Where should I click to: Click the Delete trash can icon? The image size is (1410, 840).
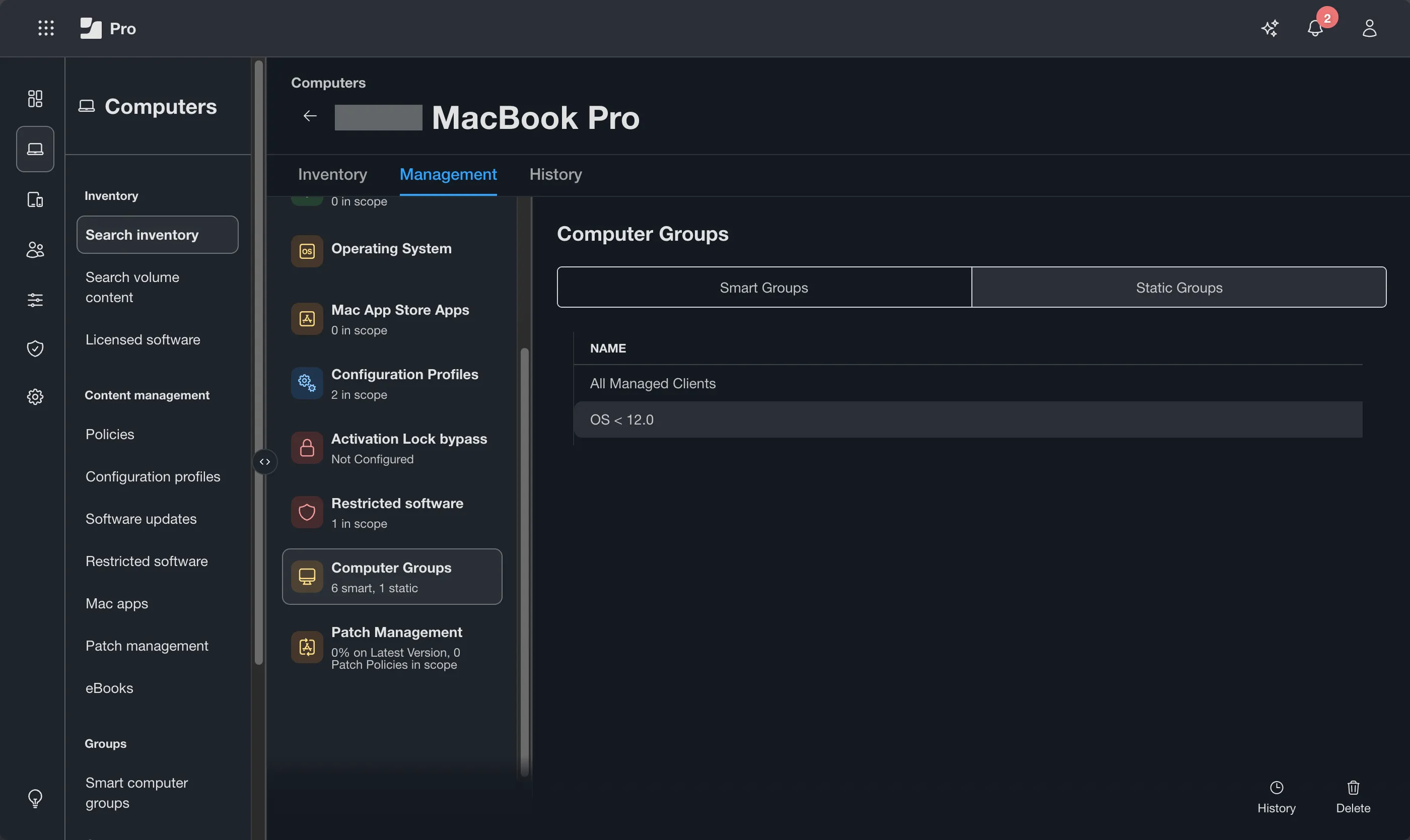coord(1354,788)
